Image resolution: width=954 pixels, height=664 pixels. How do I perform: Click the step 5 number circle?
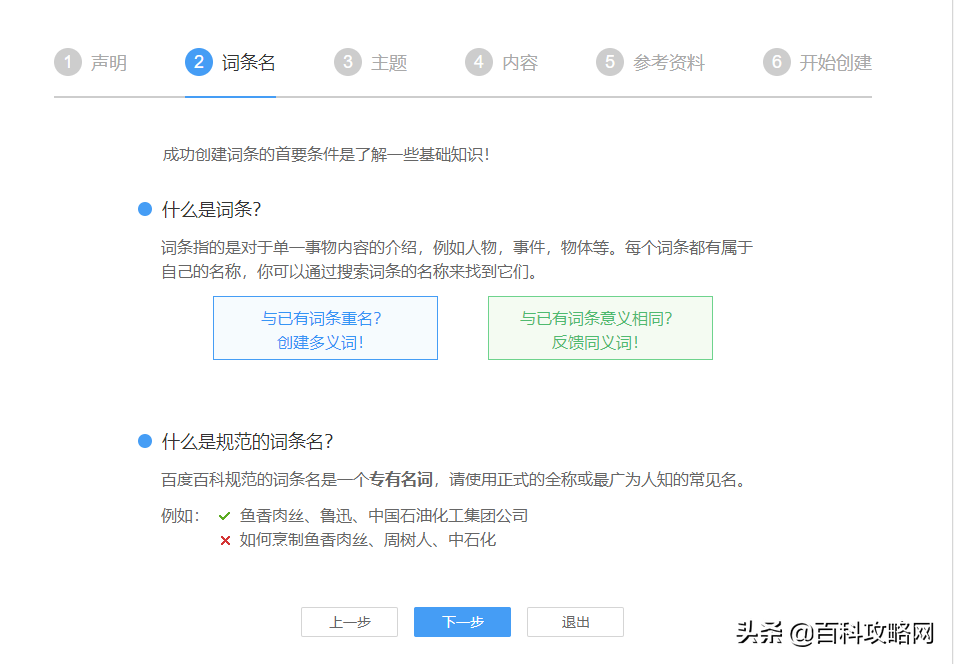click(609, 62)
